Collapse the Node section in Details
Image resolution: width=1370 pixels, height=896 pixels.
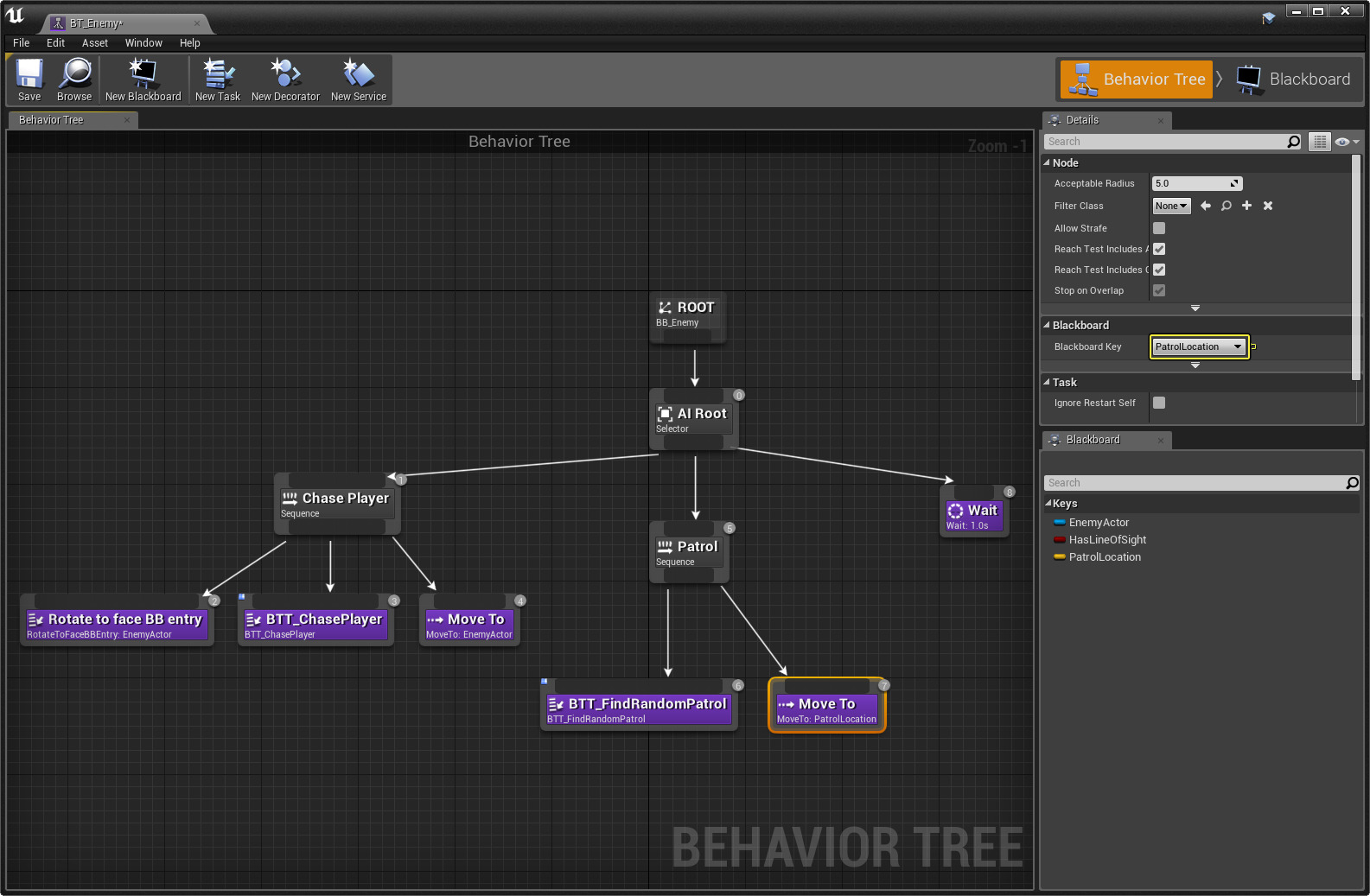point(1047,162)
